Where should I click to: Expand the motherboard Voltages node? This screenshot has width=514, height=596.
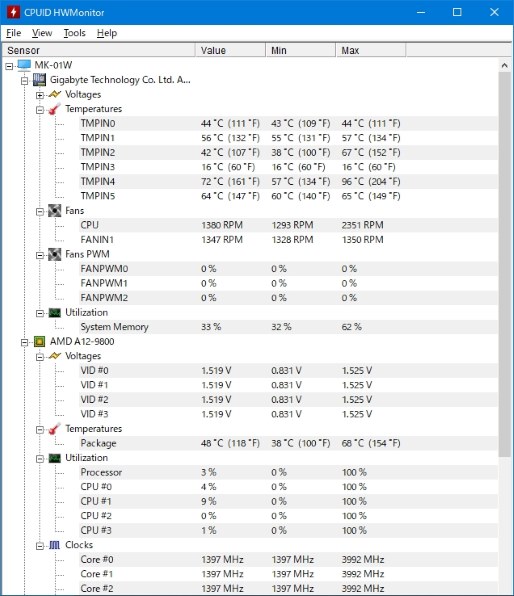pos(40,95)
